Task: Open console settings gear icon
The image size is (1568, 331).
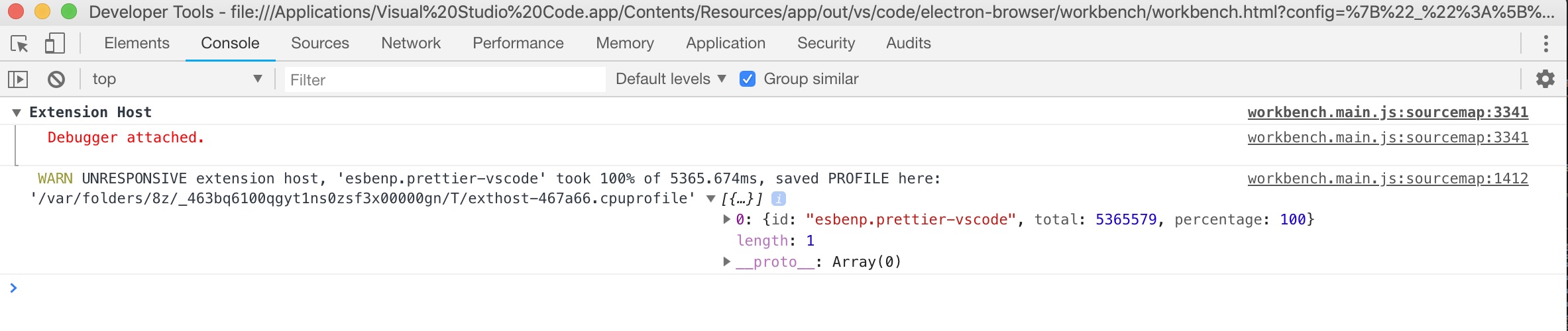Action: point(1545,79)
